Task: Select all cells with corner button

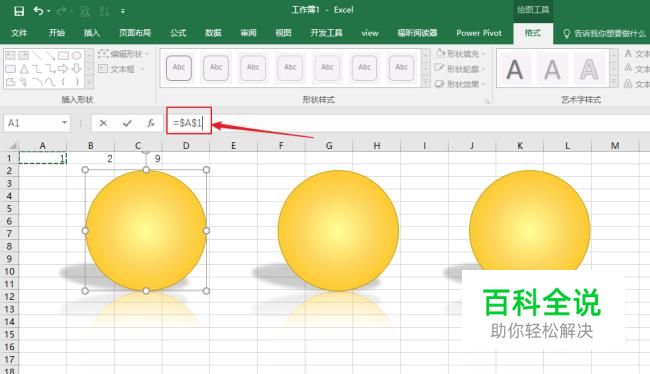Action: click(x=12, y=146)
